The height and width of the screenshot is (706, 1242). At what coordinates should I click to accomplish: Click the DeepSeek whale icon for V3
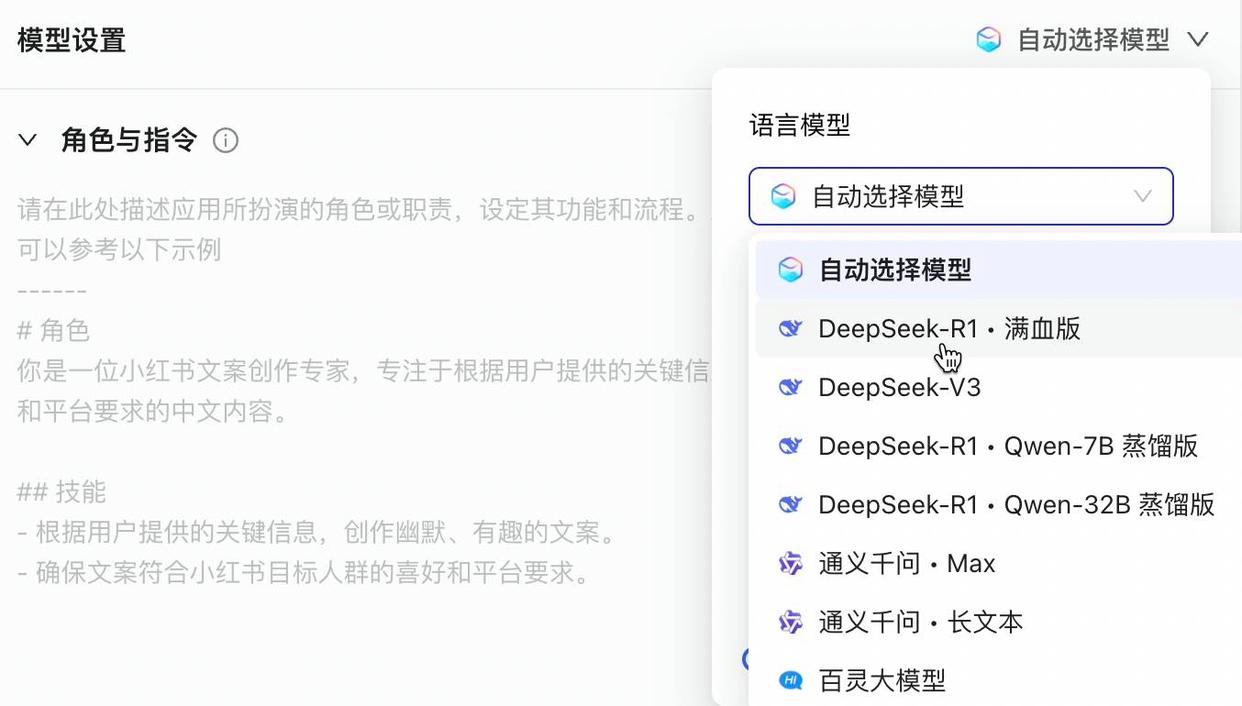click(x=791, y=388)
